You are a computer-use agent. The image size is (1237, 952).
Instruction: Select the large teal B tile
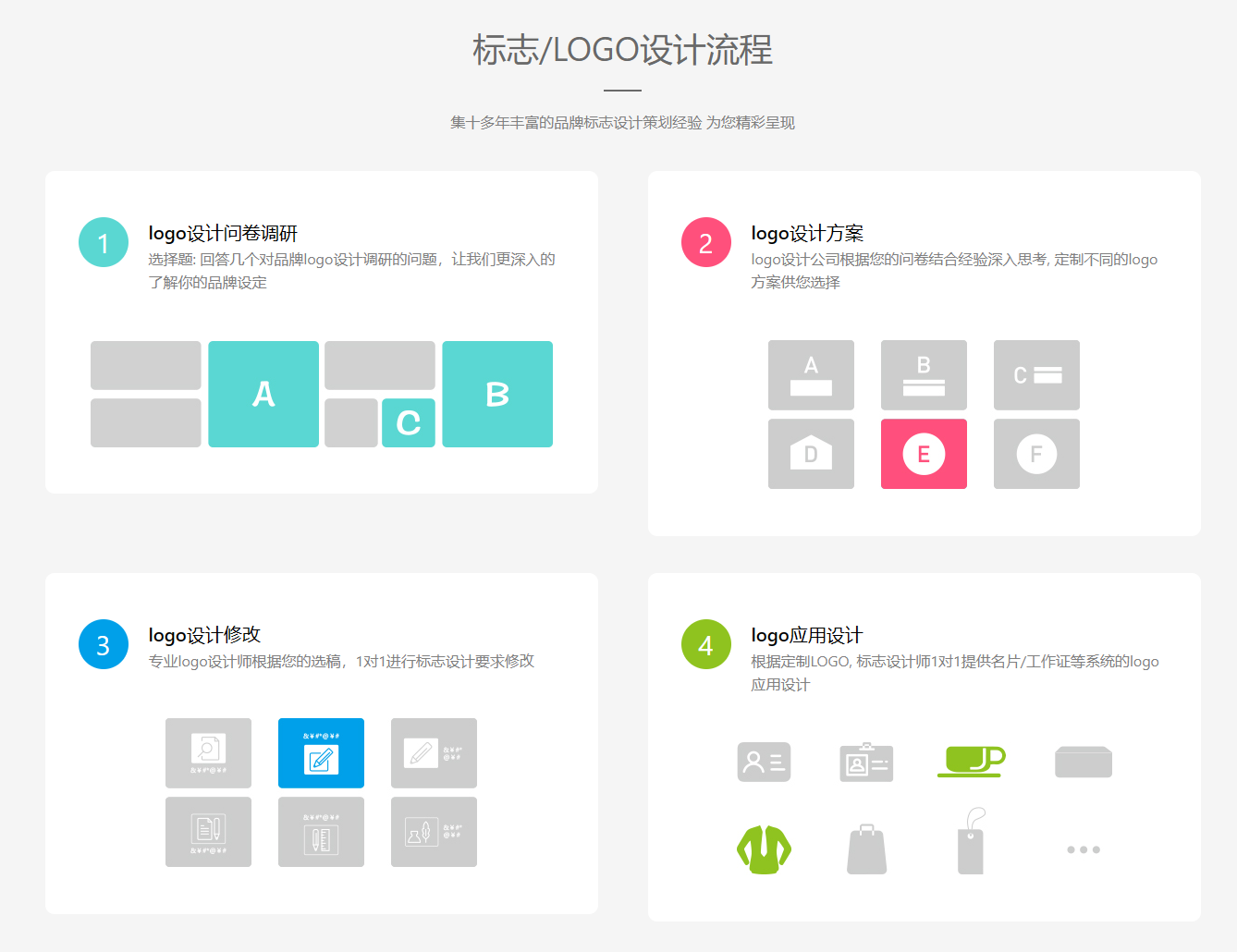click(x=497, y=395)
